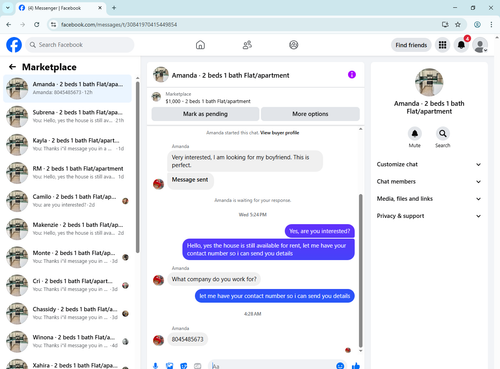Click the conversation list scrollbar
Screen dimensions: 500x369
coord(137,167)
